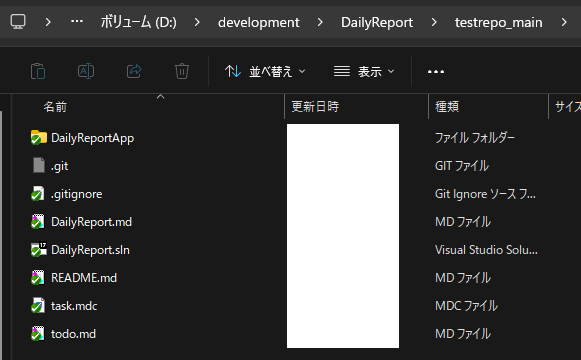Screen dimensions: 581x360
Task: Click the ファイル フォルダー type cell
Action: [475, 138]
